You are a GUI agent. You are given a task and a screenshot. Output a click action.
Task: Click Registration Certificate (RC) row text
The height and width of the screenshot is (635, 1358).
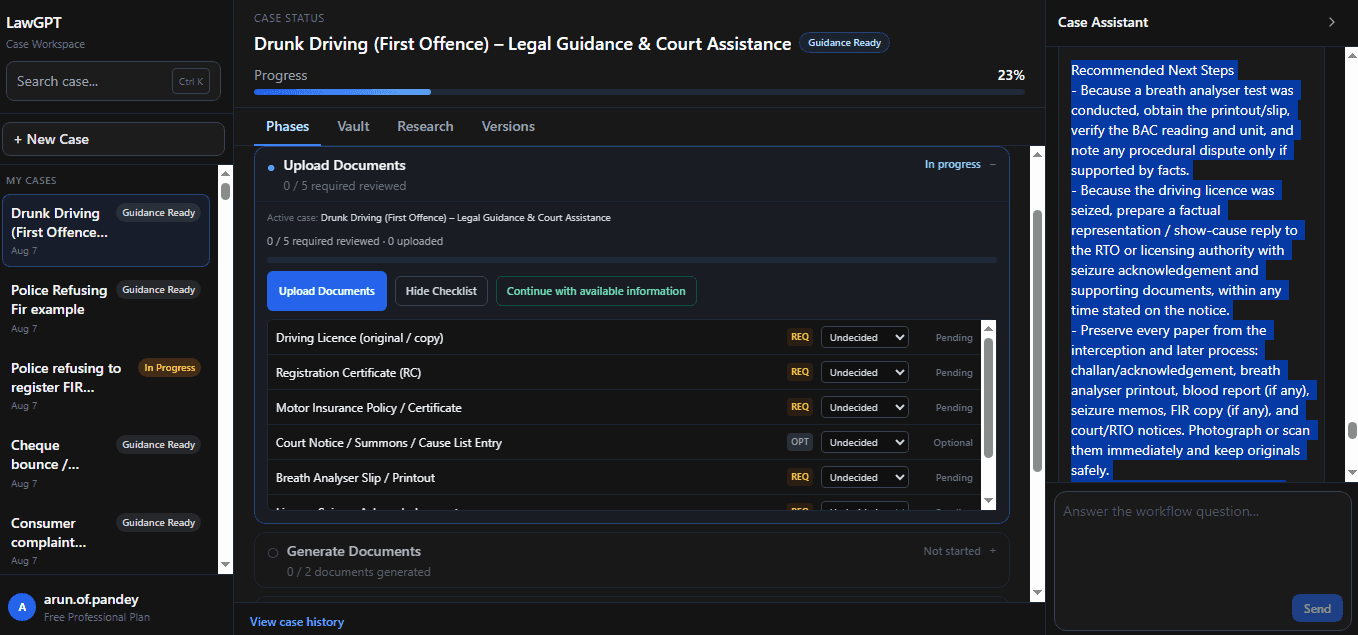click(348, 372)
